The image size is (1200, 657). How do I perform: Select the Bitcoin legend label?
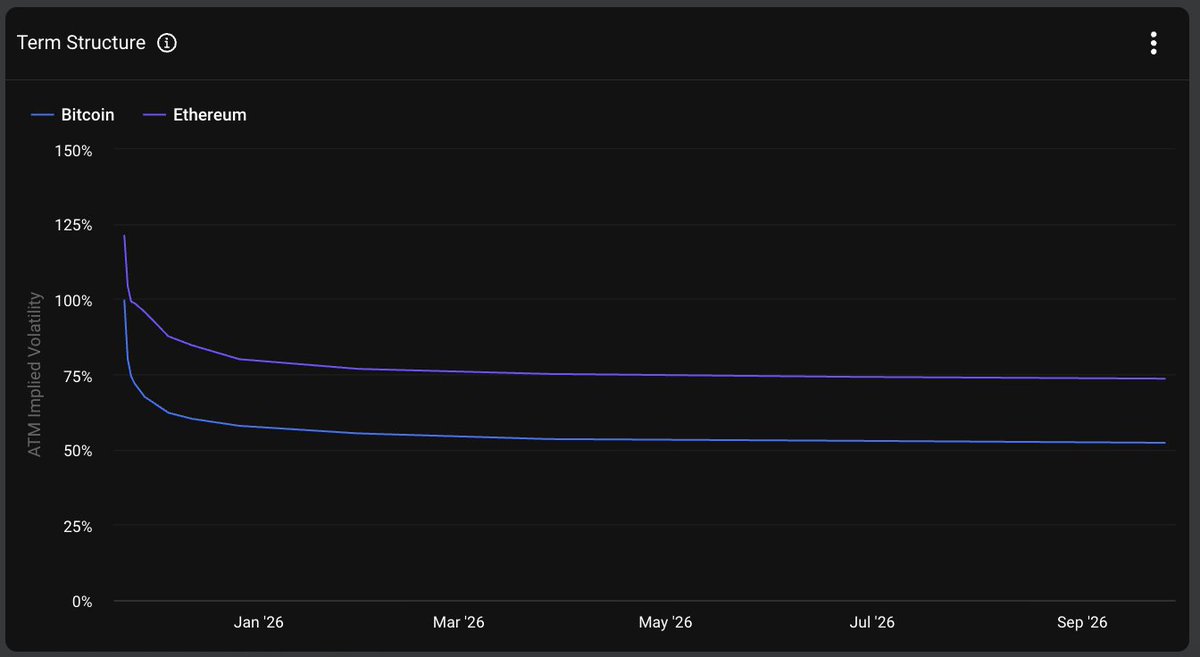tap(89, 114)
